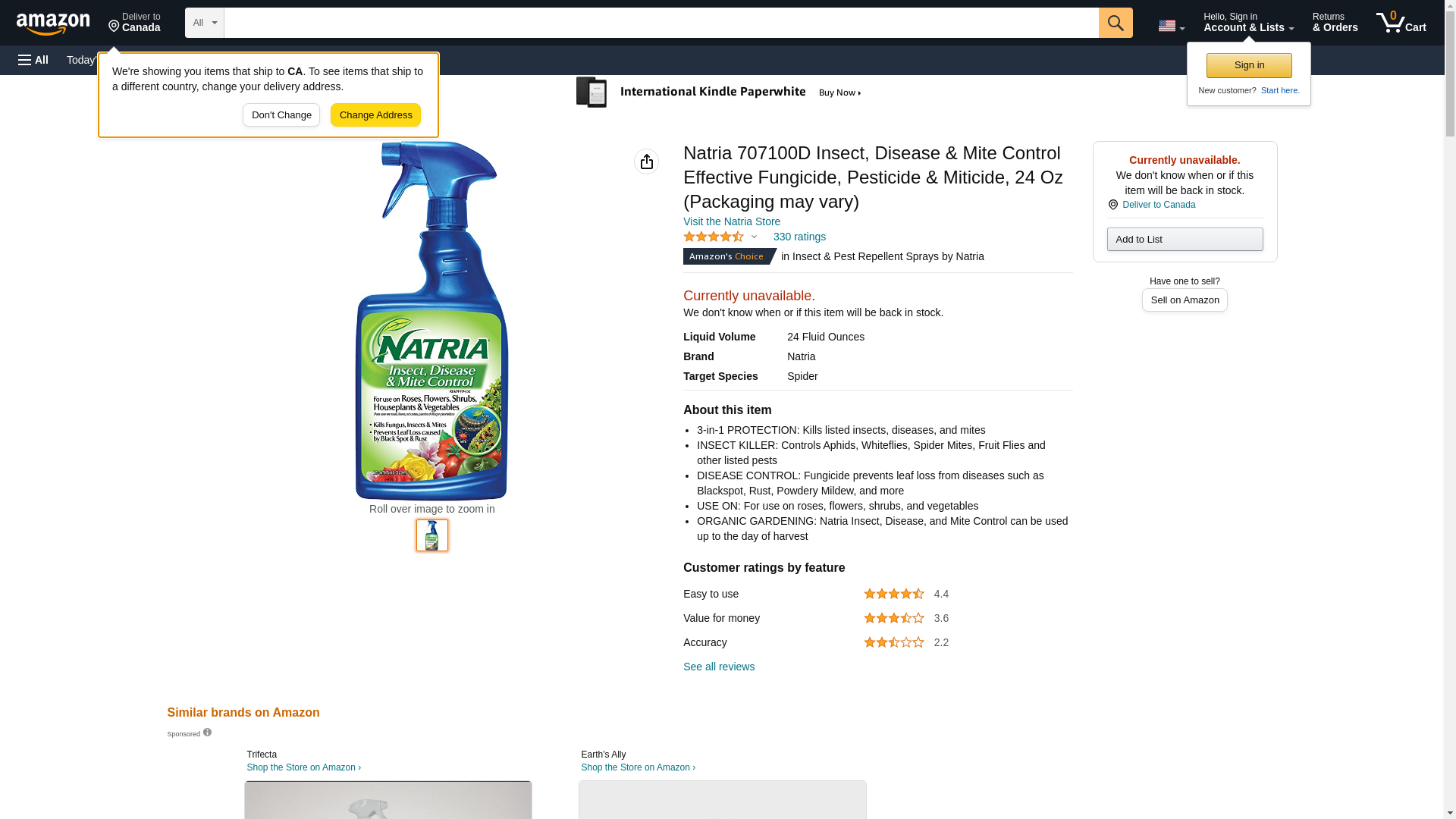This screenshot has height=819, width=1456.
Task: Open the country flag language selector
Action: [1171, 26]
